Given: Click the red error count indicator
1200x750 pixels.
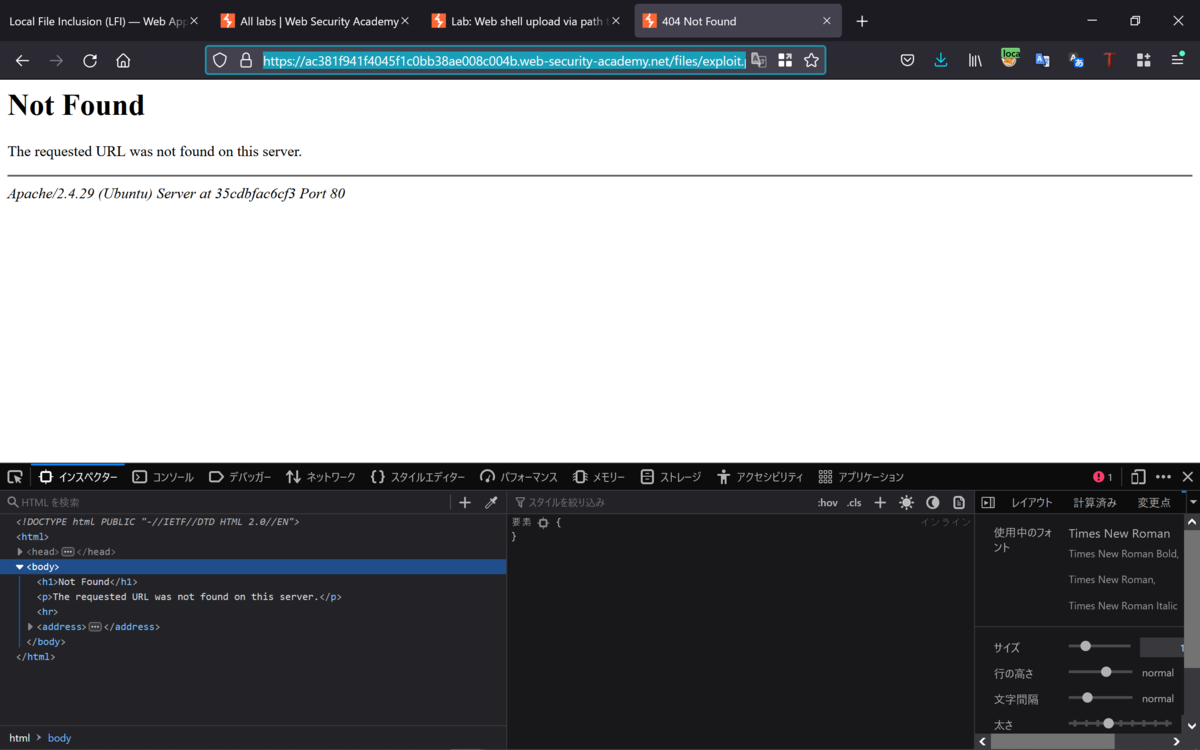Looking at the screenshot, I should click(1103, 477).
